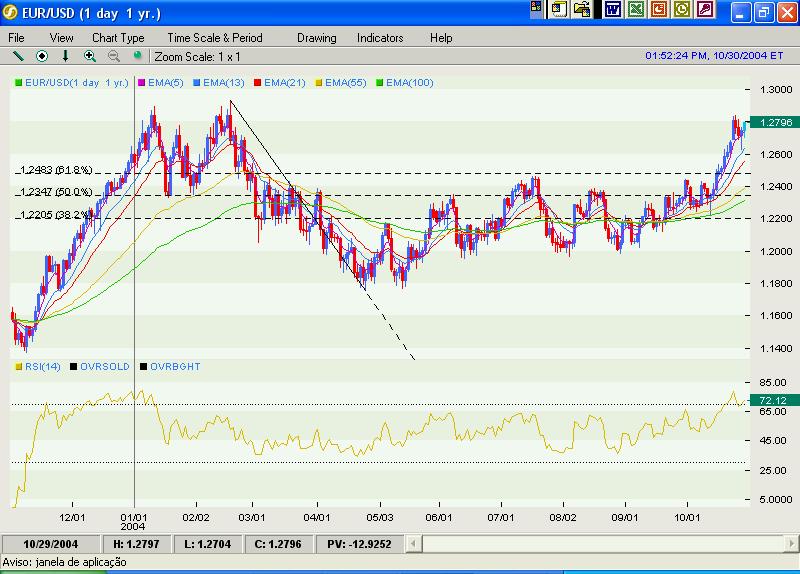Click the EMA(21) red legend label
This screenshot has height=574, width=800.
pyautogui.click(x=287, y=82)
